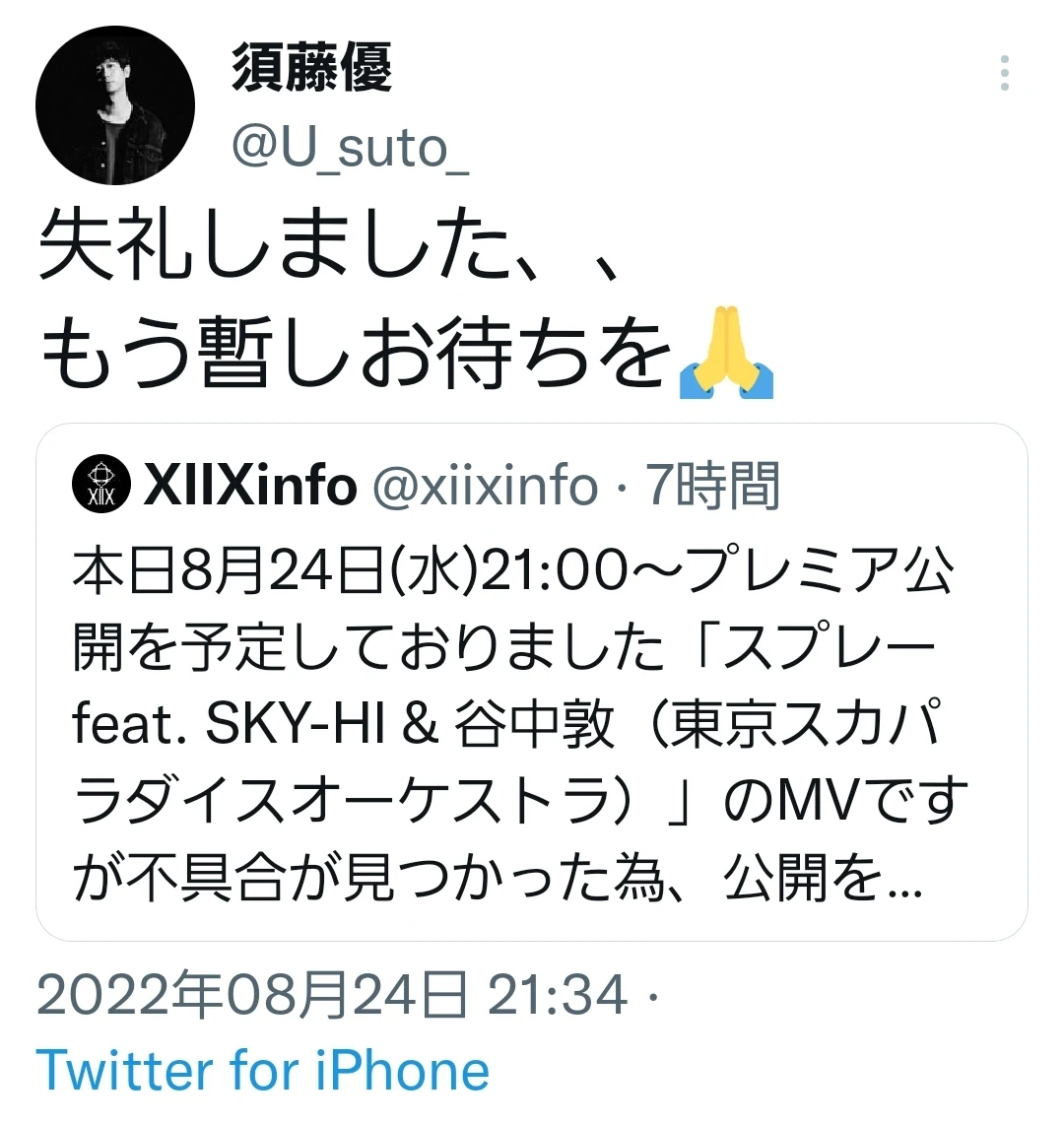Expand truncated quote ending 公開を…
Image resolution: width=1064 pixels, height=1124 pixels.
(x=823, y=879)
